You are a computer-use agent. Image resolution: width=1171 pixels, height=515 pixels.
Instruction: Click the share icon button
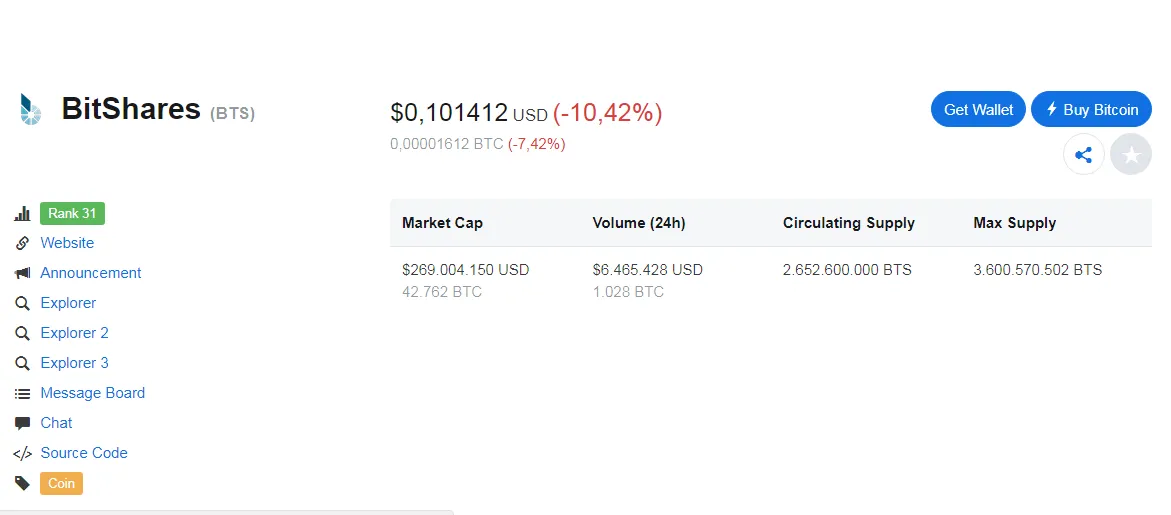(1084, 155)
